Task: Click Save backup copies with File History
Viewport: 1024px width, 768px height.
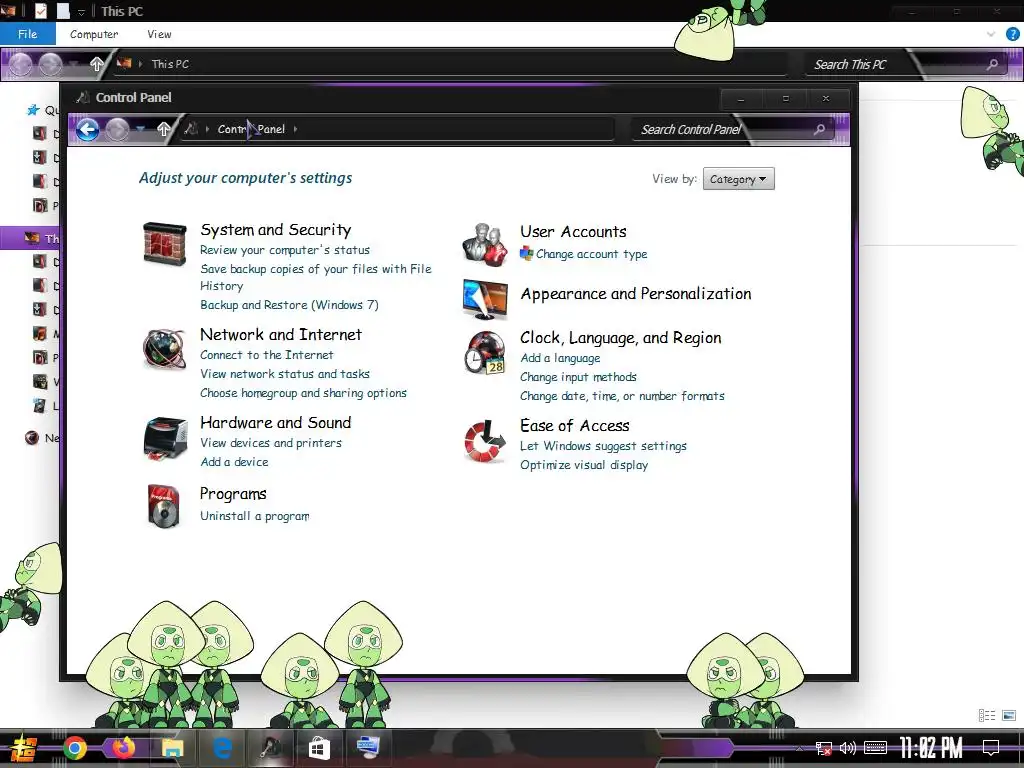Action: 315,278
